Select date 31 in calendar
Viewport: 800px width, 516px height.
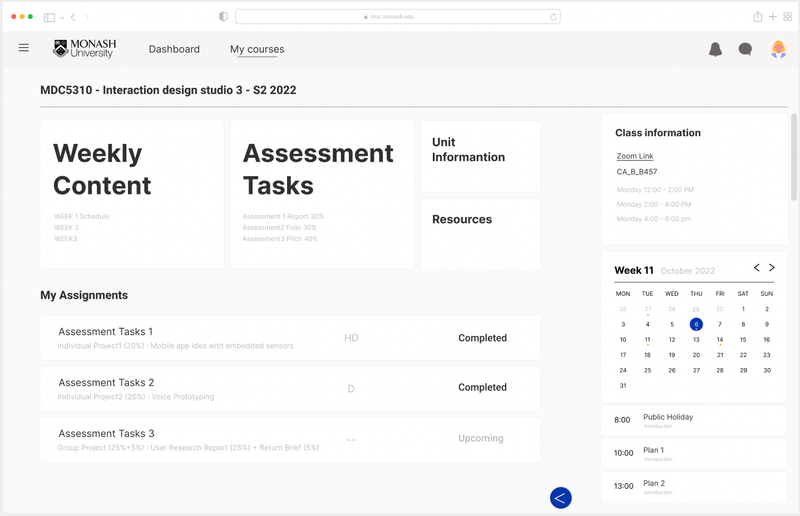coord(623,386)
